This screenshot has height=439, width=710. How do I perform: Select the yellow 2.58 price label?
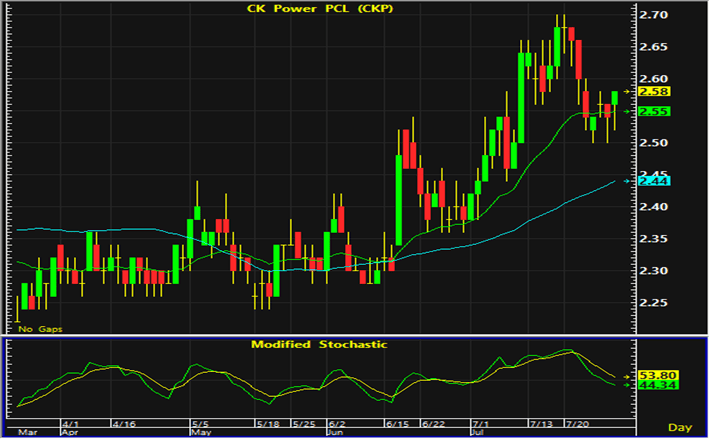click(x=654, y=91)
